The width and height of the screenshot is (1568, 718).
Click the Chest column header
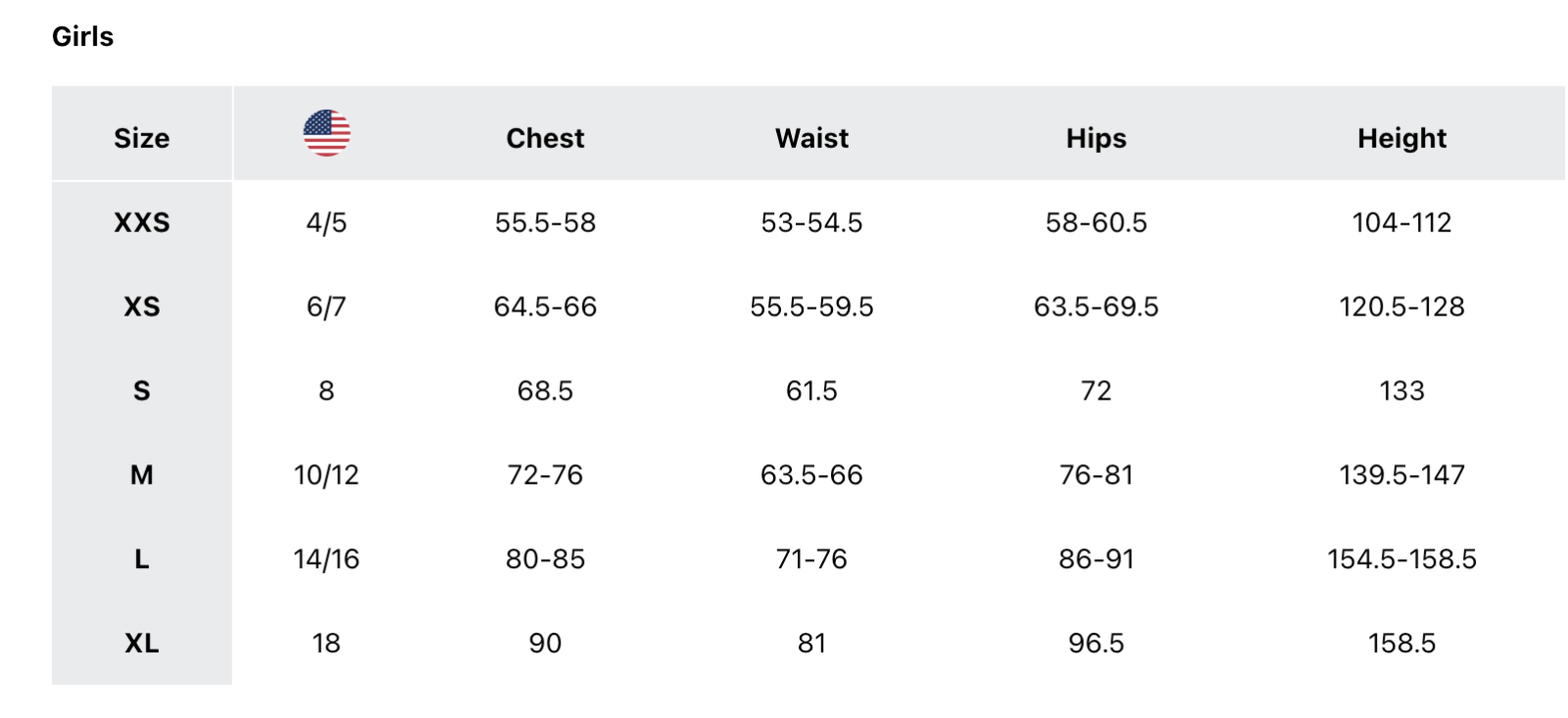[545, 138]
